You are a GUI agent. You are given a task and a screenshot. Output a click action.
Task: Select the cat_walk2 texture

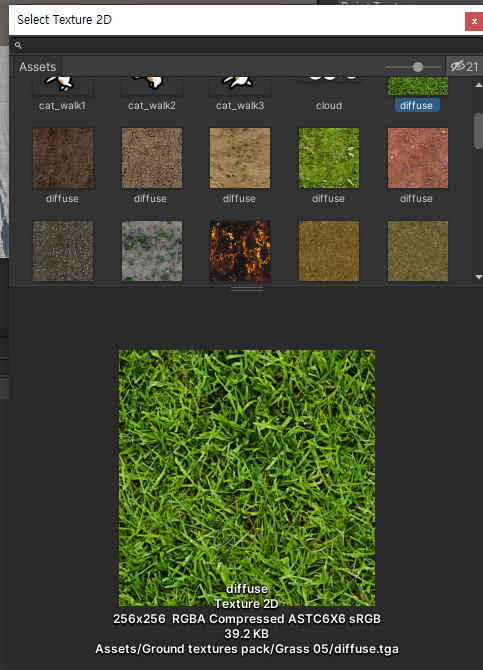pyautogui.click(x=152, y=95)
